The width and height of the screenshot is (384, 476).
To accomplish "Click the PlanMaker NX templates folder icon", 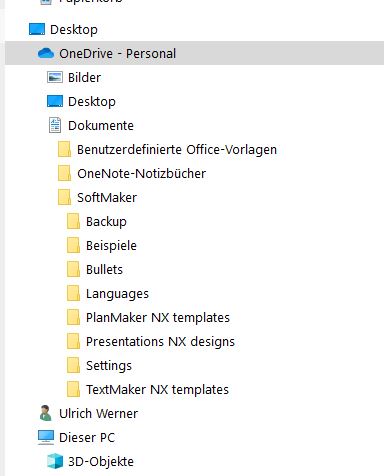I will click(73, 317).
